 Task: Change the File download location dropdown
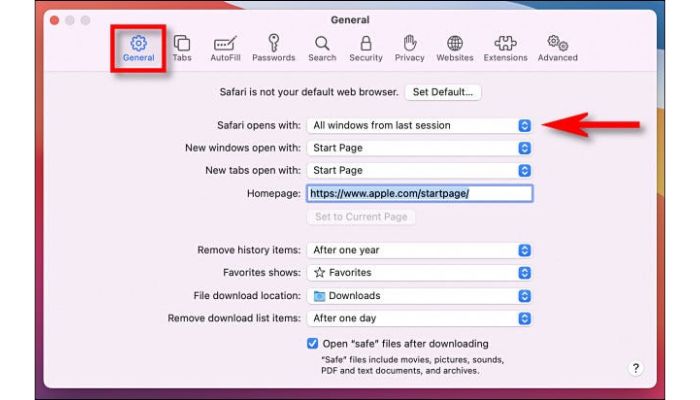[419, 296]
